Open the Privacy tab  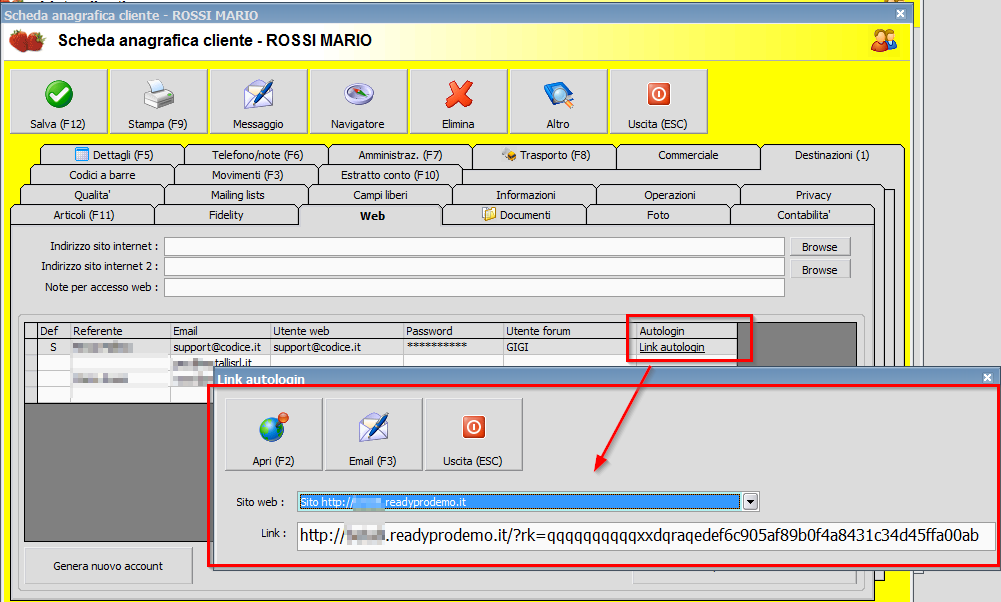(813, 195)
